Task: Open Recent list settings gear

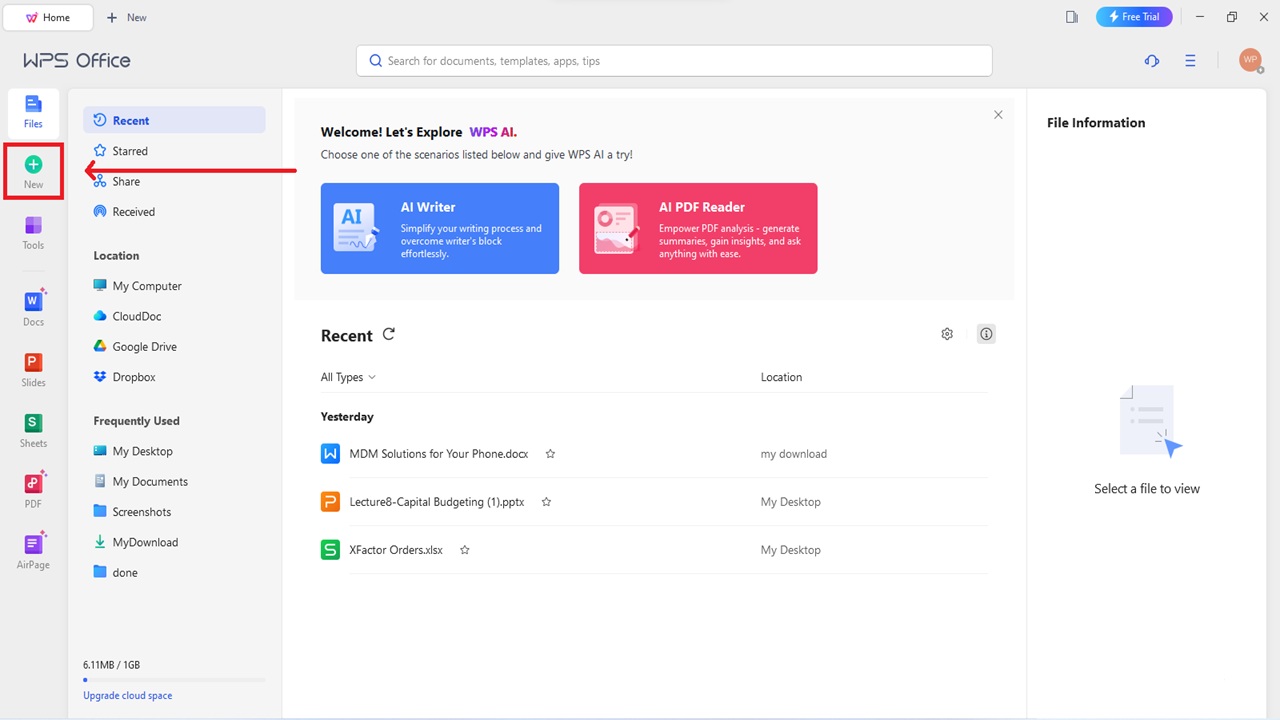Action: point(946,333)
